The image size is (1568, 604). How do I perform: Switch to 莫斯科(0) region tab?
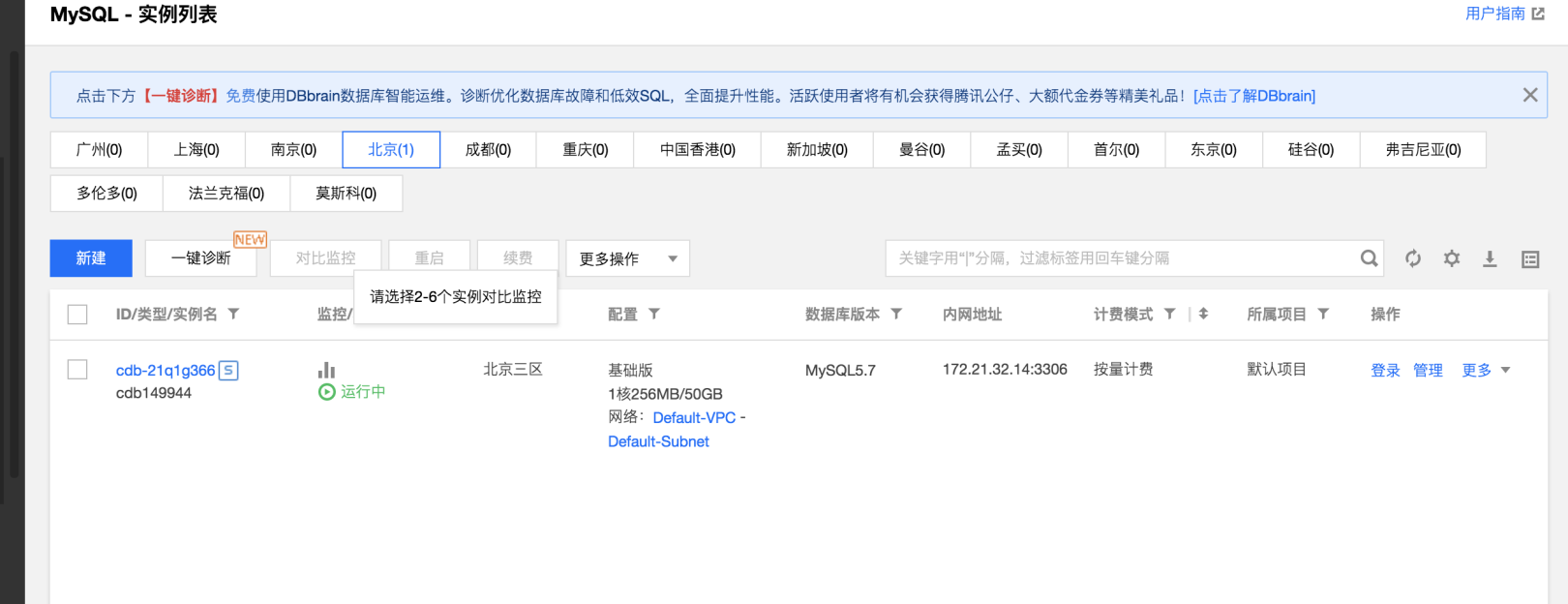click(x=346, y=194)
